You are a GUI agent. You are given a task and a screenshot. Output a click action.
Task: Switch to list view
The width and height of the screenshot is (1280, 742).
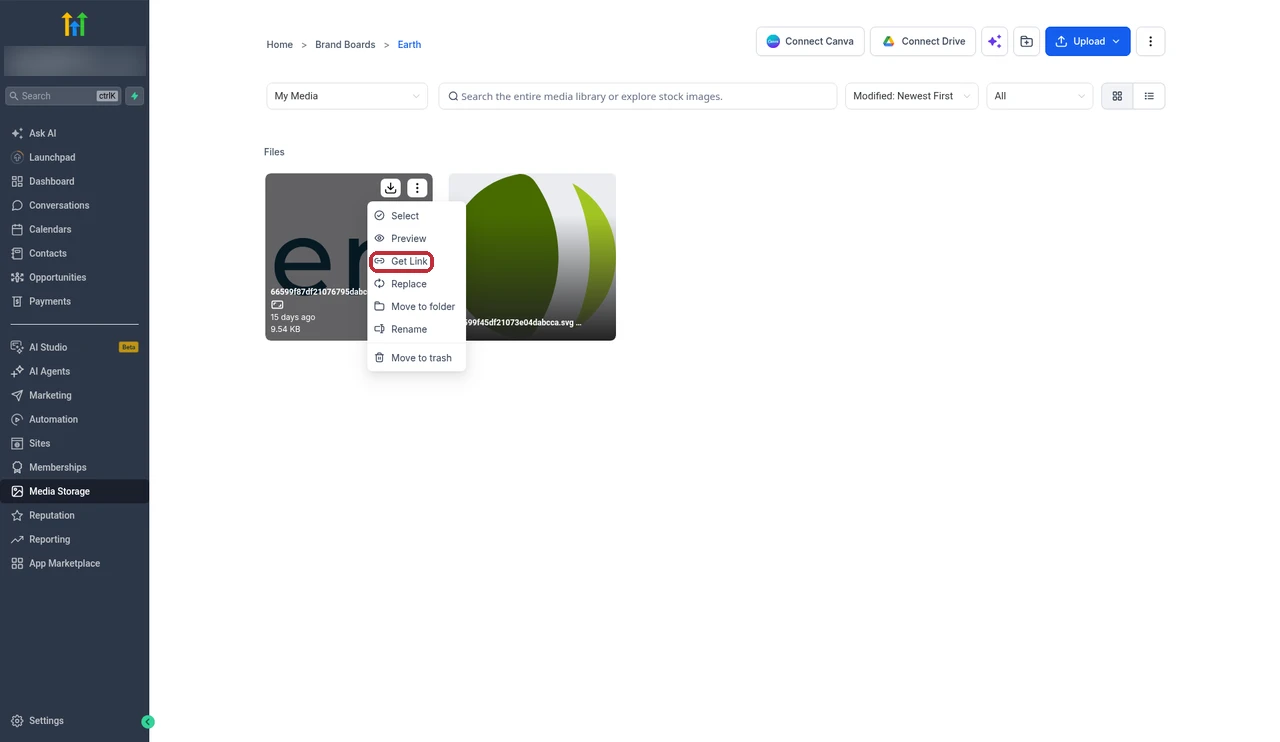[x=1149, y=96]
